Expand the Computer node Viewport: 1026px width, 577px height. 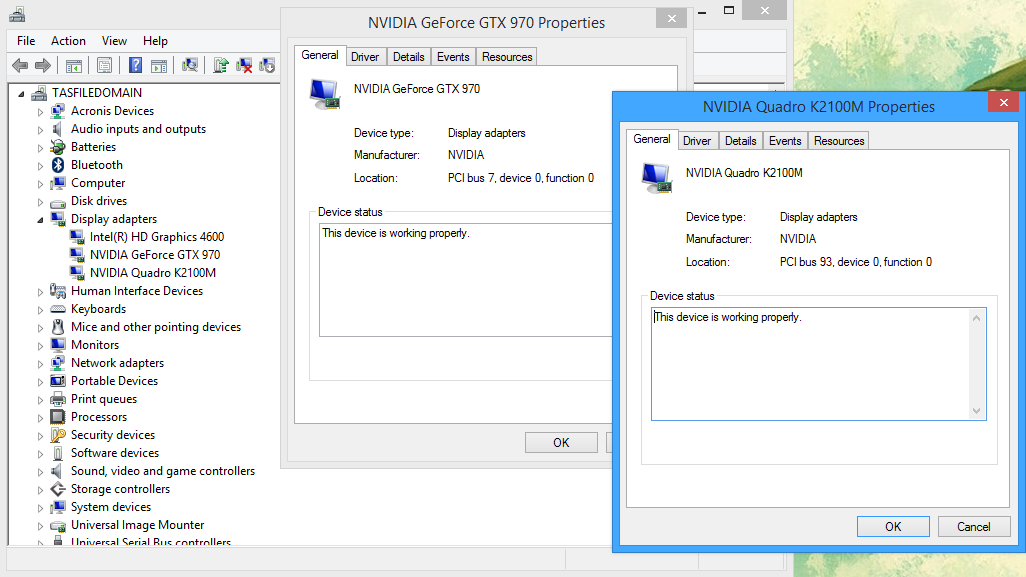click(40, 184)
